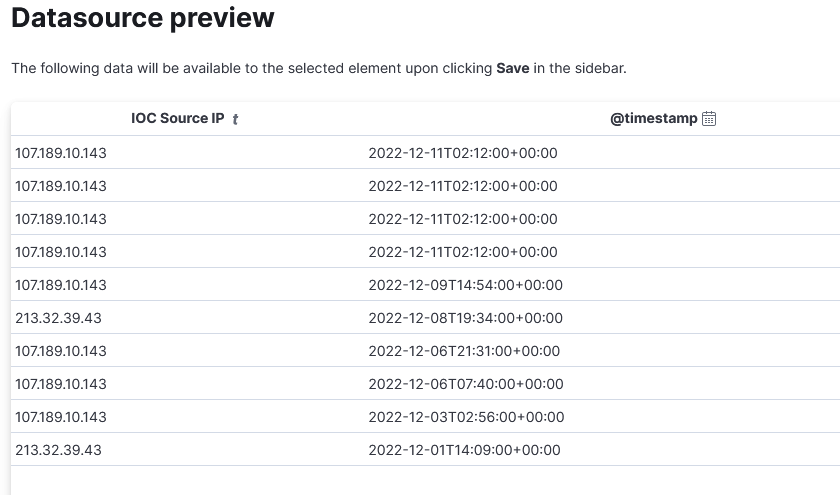This screenshot has width=840, height=495.
Task: Click the Datasource preview heading
Action: pyautogui.click(x=142, y=17)
